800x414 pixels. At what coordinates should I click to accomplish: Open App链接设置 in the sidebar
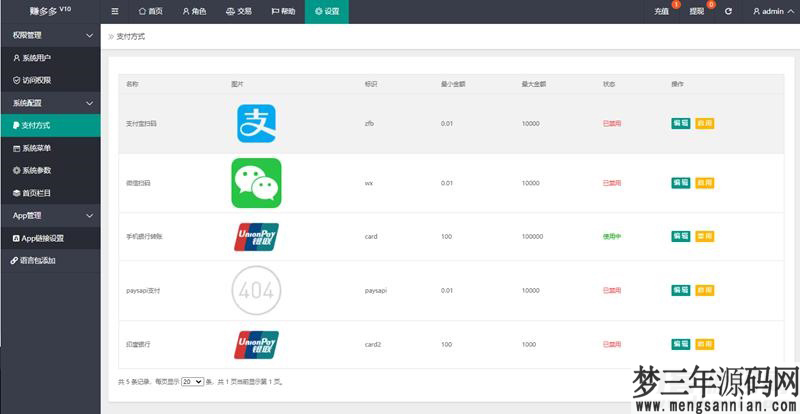click(51, 238)
